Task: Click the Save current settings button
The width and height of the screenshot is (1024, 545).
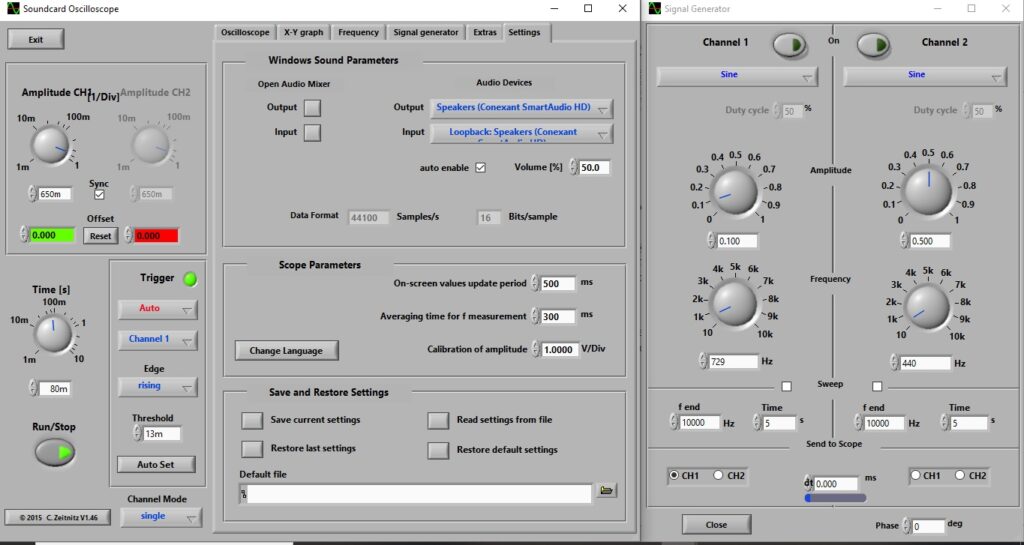Action: pyautogui.click(x=252, y=420)
